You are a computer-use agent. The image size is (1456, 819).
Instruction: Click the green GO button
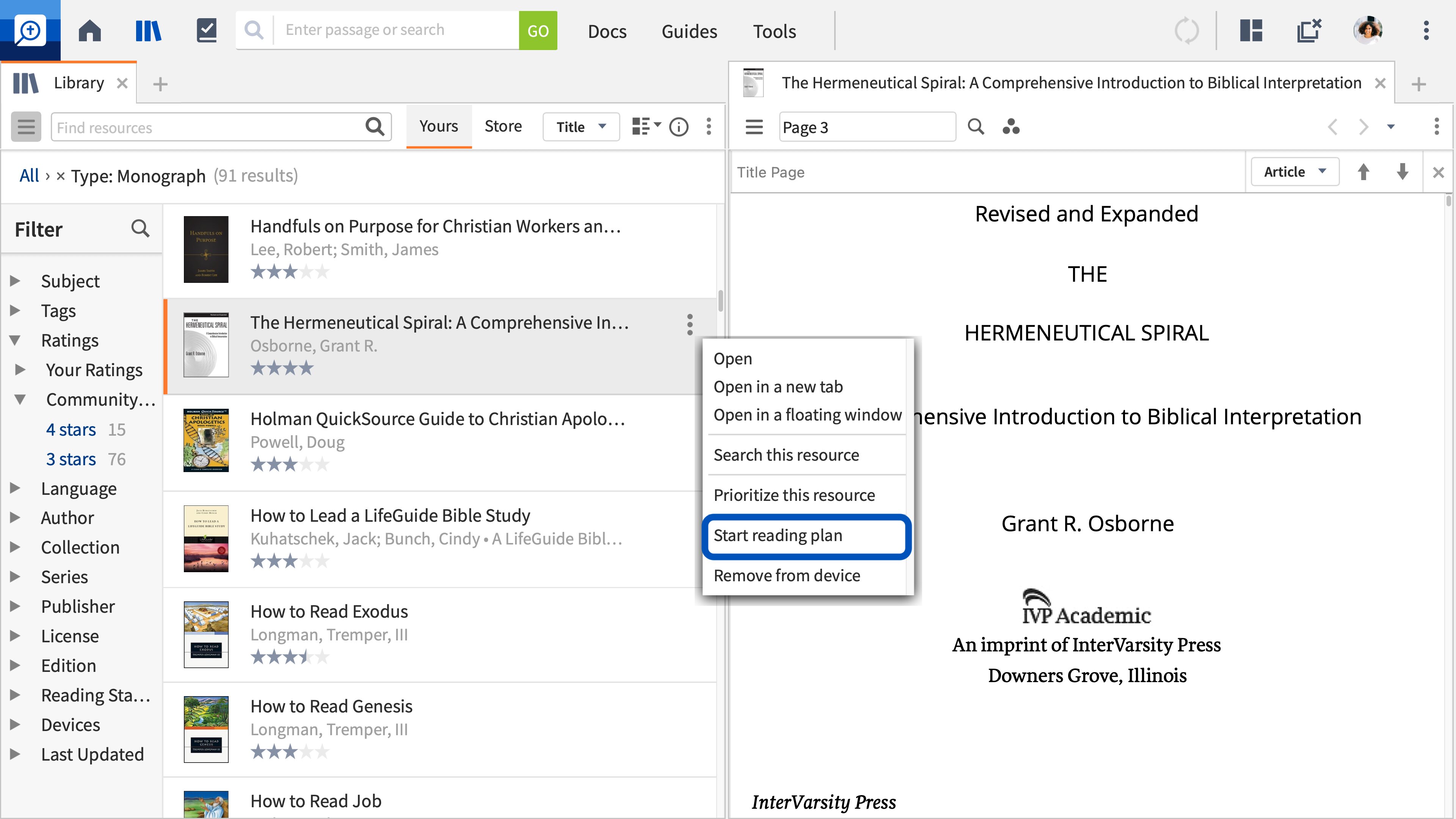coord(538,30)
